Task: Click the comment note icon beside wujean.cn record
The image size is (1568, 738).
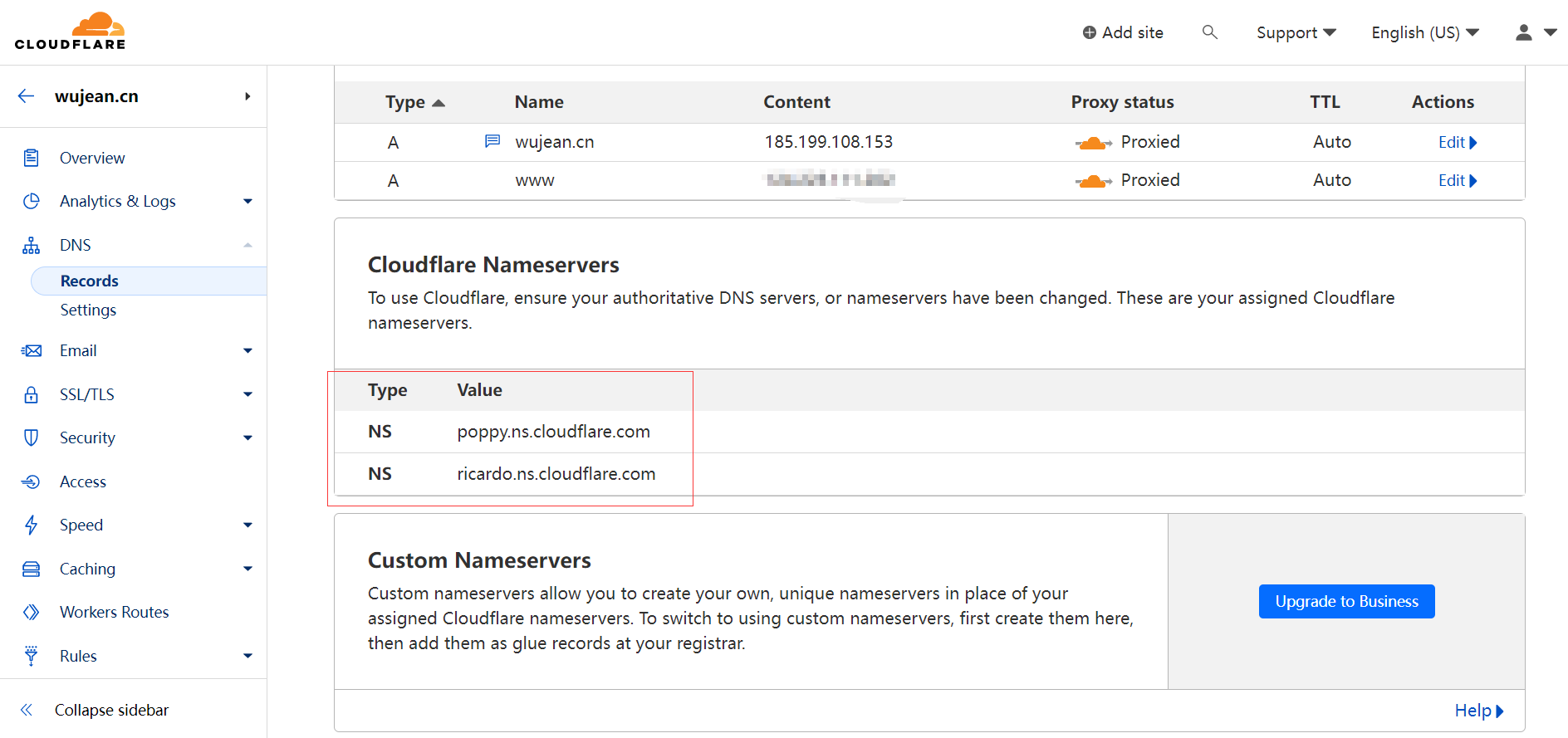Action: (492, 141)
